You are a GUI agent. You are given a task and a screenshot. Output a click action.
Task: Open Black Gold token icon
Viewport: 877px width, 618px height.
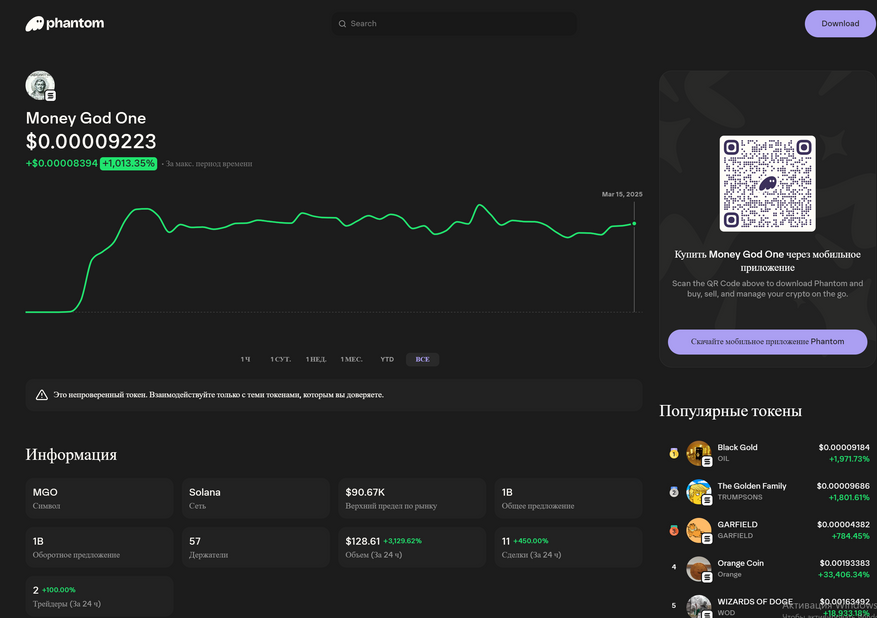(699, 453)
